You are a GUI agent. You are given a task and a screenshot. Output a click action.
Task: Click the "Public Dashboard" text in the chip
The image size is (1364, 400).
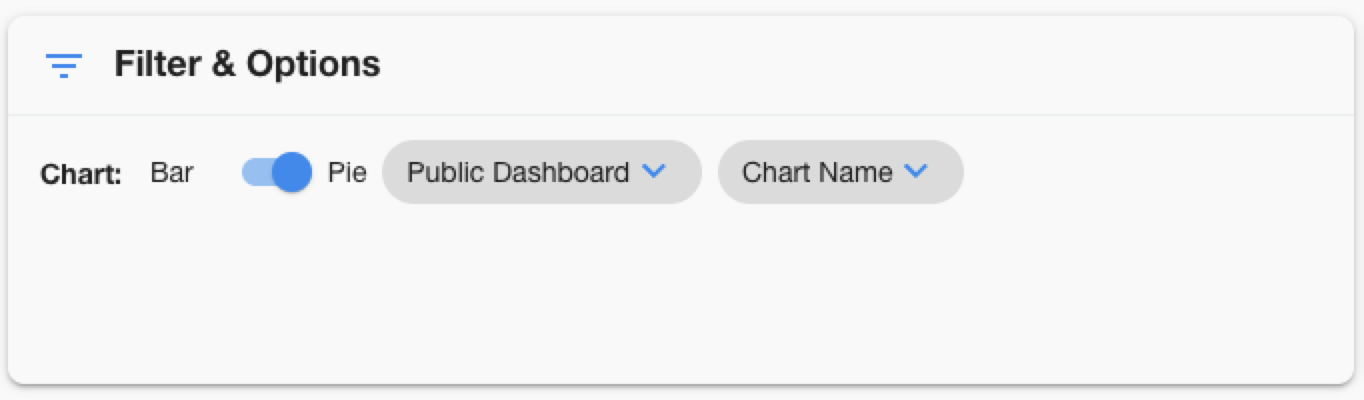(518, 172)
